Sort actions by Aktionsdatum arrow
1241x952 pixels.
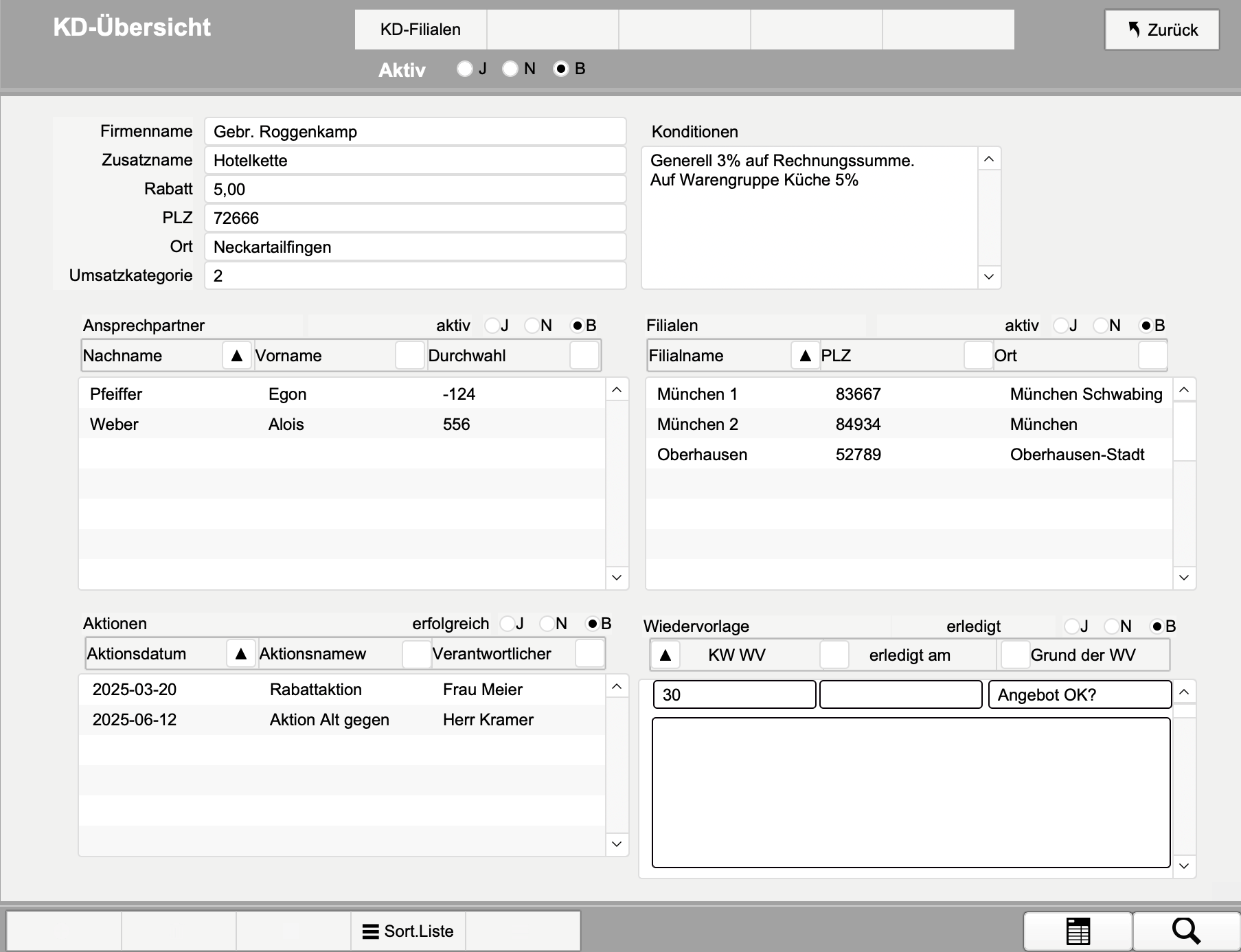[x=240, y=654]
